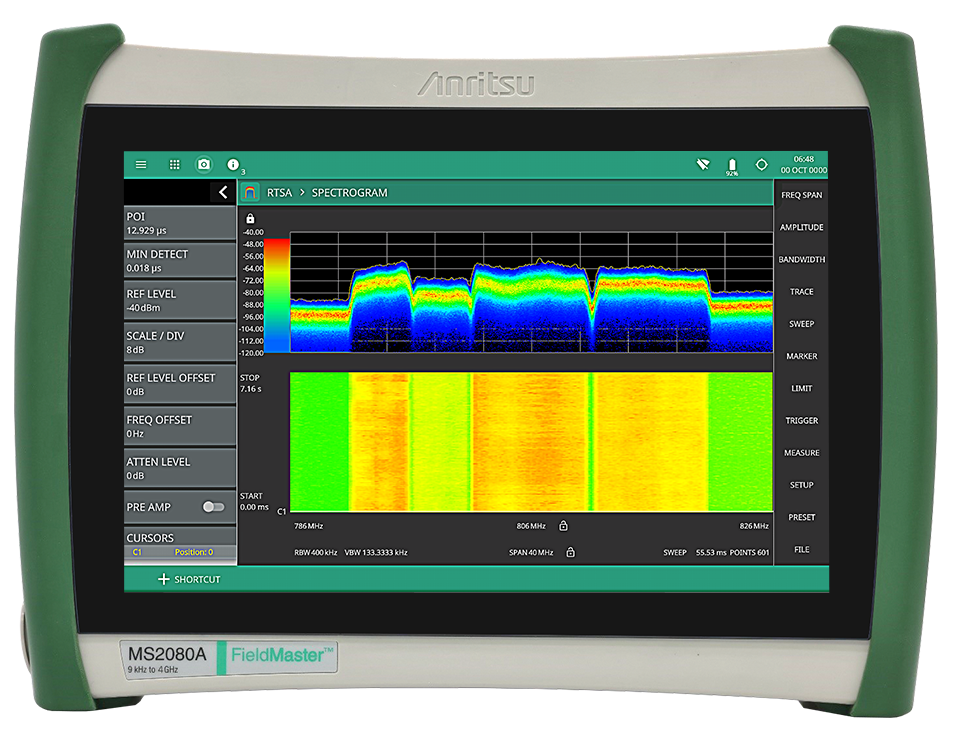Adjust the ATTEN LEVEL 0 dB
The image size is (962, 754).
(180, 468)
